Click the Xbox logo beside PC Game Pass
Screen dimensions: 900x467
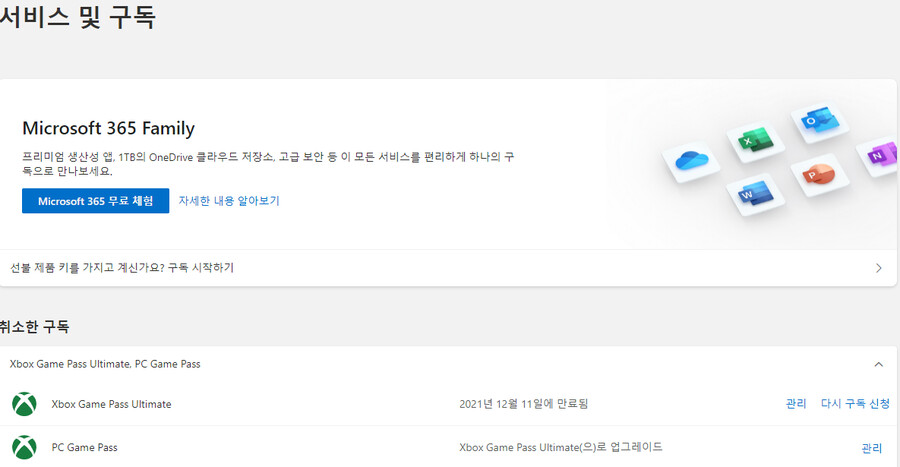point(24,447)
